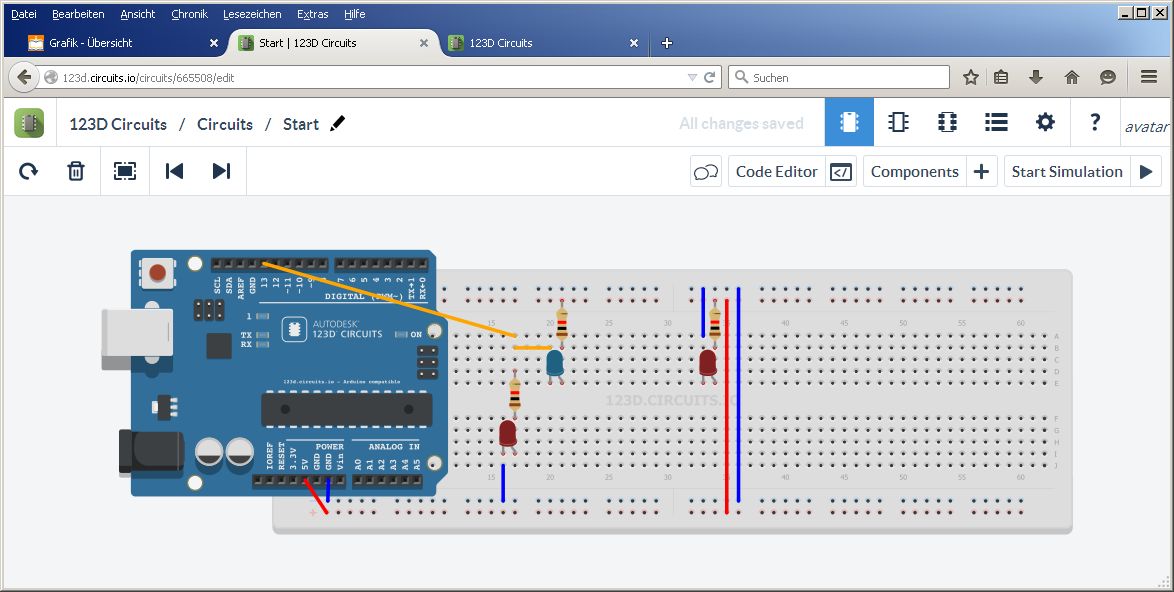Close the Grafik - Übersicht tab
The width and height of the screenshot is (1174, 592).
click(x=213, y=43)
